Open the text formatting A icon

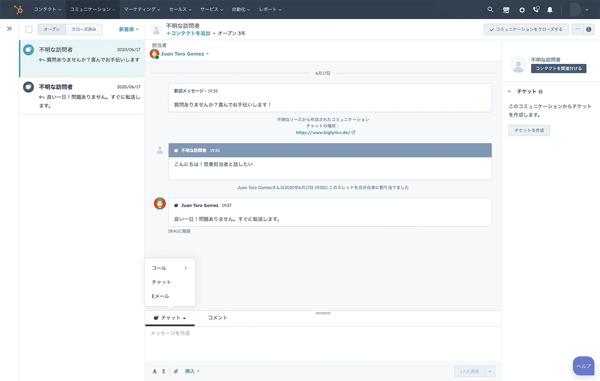(x=155, y=371)
